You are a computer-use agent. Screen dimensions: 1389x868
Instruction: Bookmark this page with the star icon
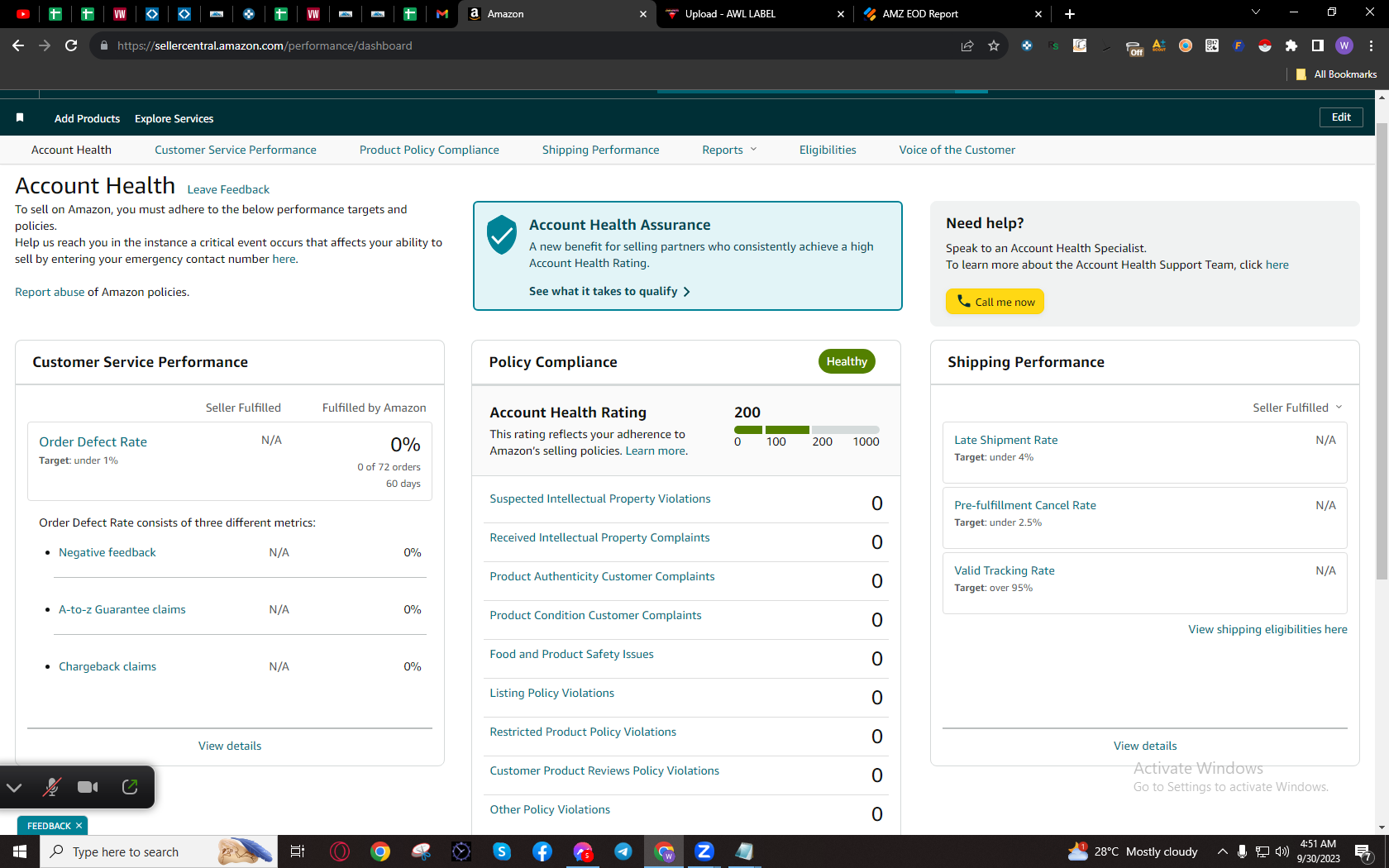point(994,45)
